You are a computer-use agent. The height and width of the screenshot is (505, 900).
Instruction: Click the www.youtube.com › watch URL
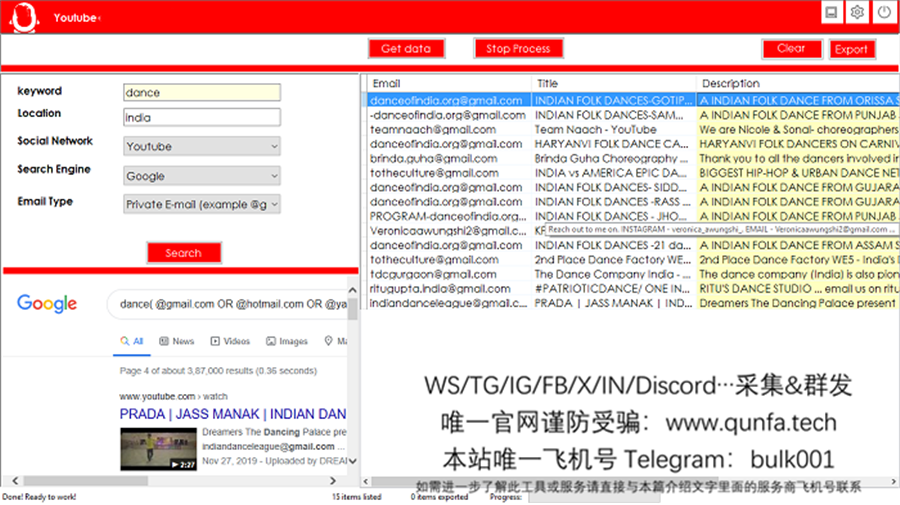(173, 397)
